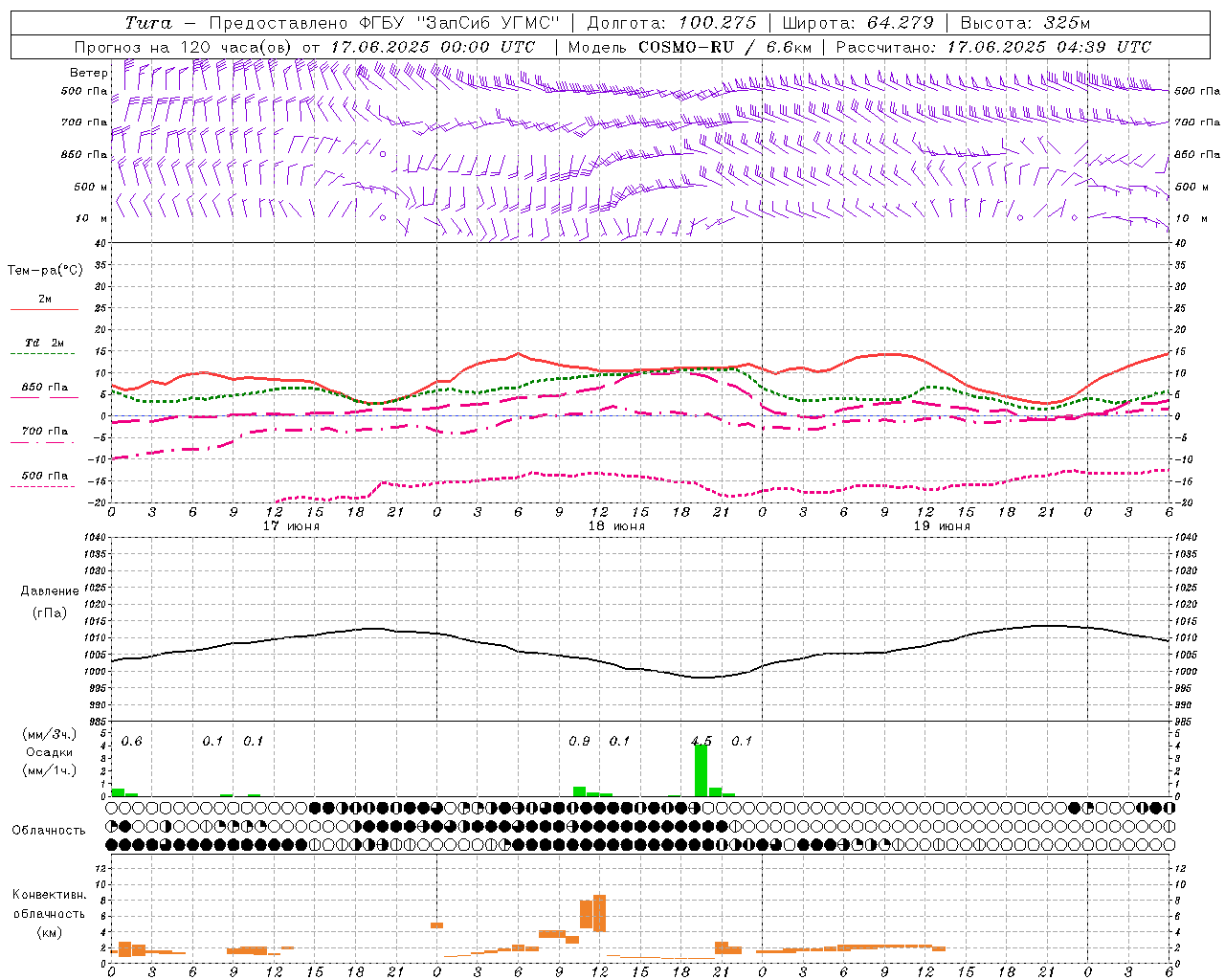Screen dimensions: 1225x980
Task: Click the green dashed Td 2м legend line
Action: (43, 354)
